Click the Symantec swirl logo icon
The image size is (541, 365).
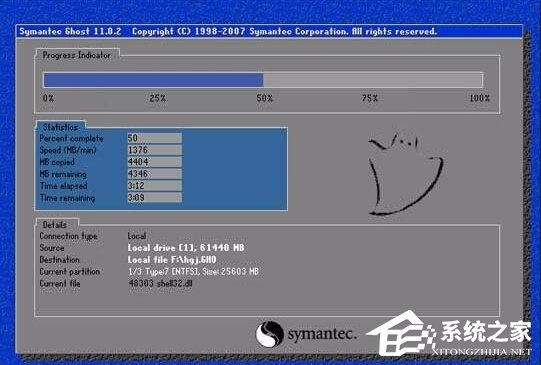(x=269, y=334)
